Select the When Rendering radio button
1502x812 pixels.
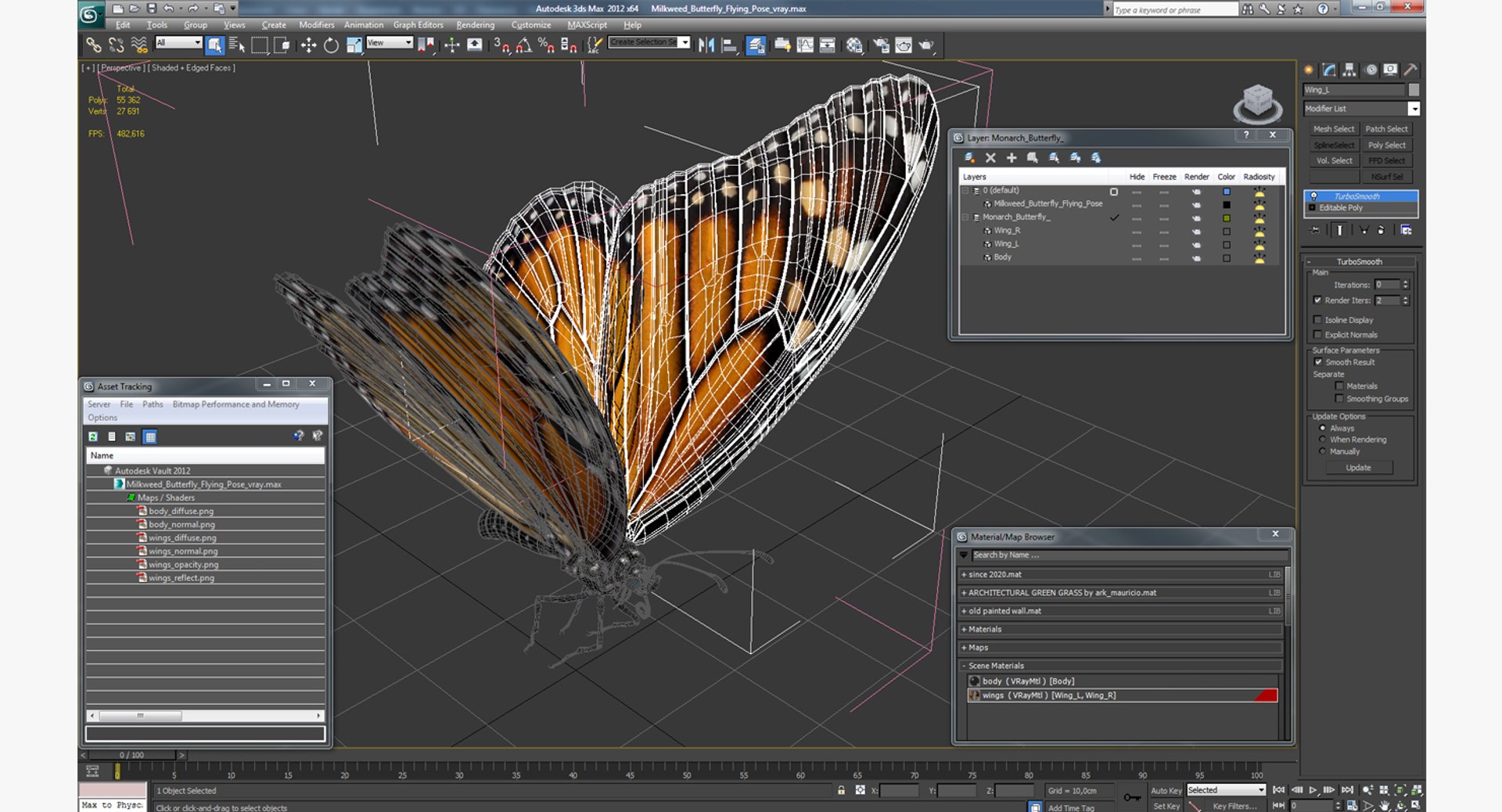click(x=1323, y=440)
